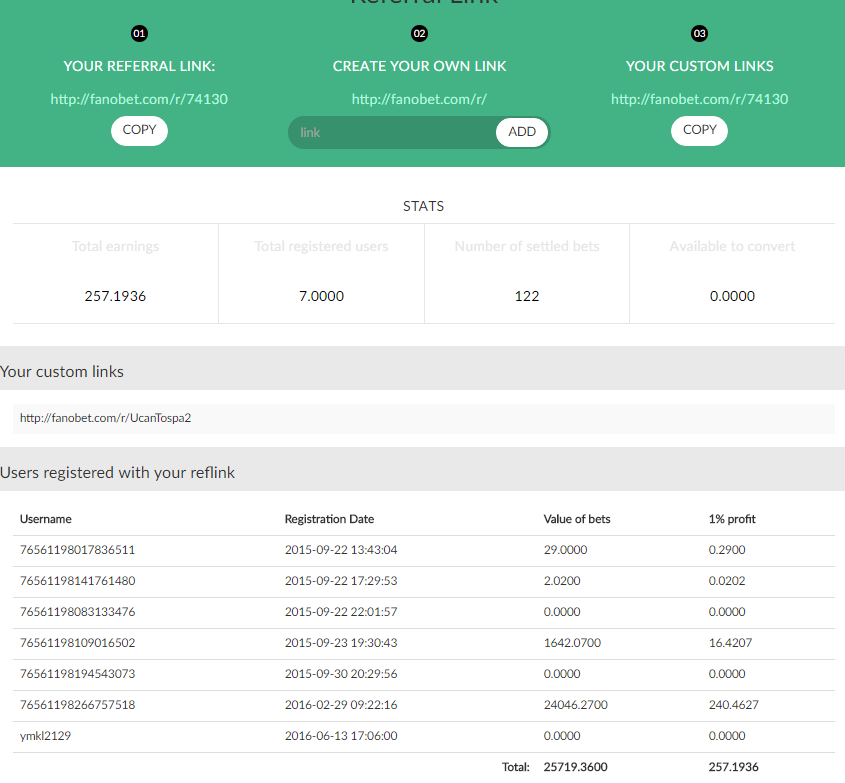The image size is (845, 783).
Task: Click the Username column header
Action: [46, 519]
